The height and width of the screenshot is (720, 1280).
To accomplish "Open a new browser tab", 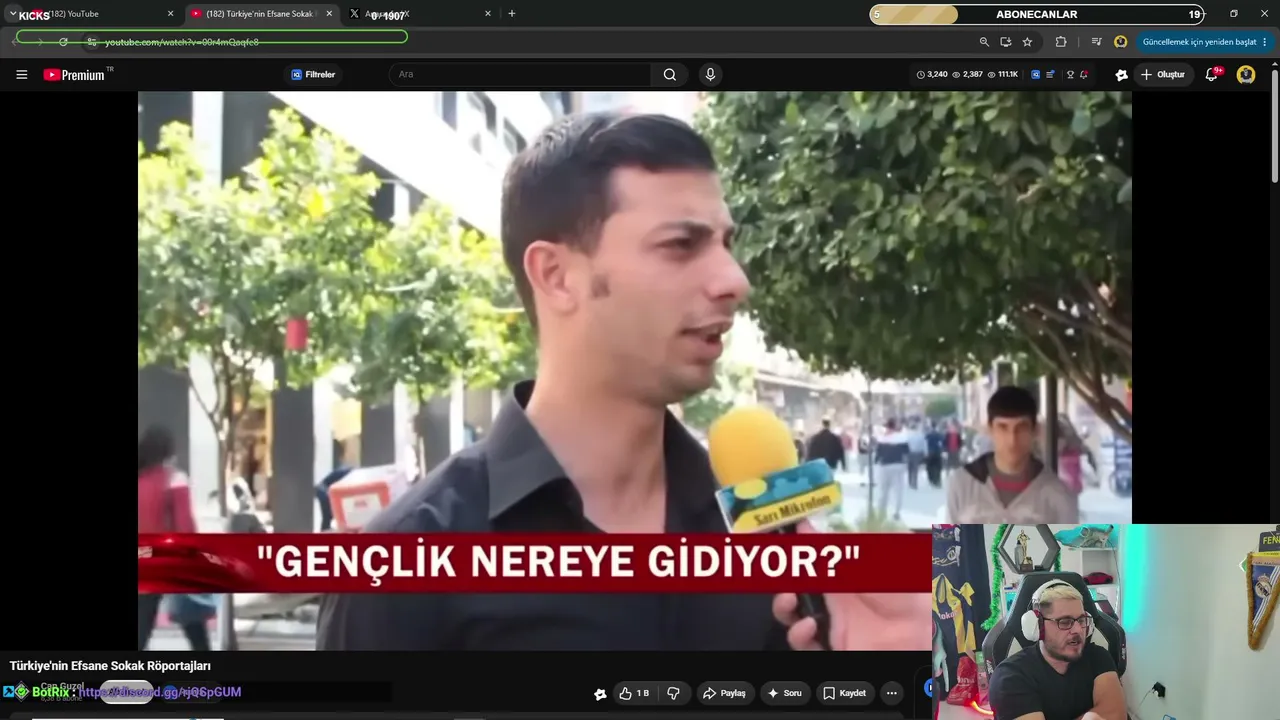I will tap(512, 14).
